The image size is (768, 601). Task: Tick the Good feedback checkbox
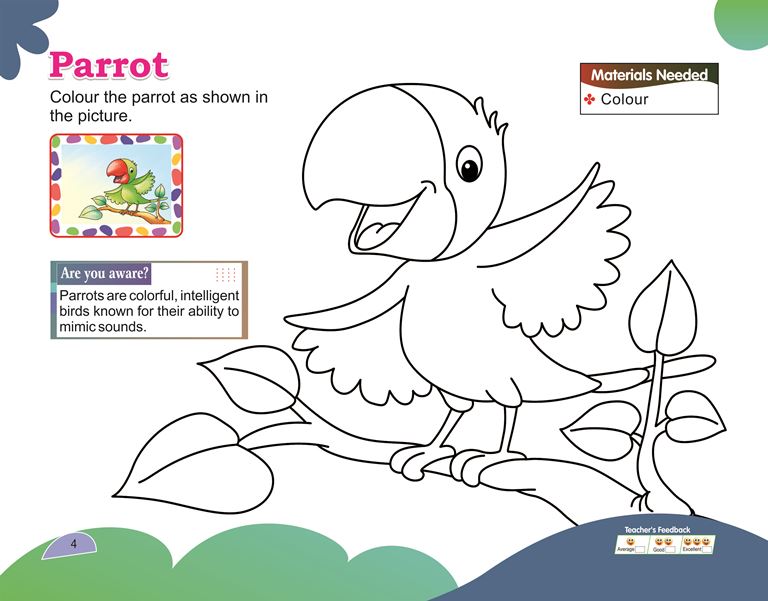click(670, 550)
